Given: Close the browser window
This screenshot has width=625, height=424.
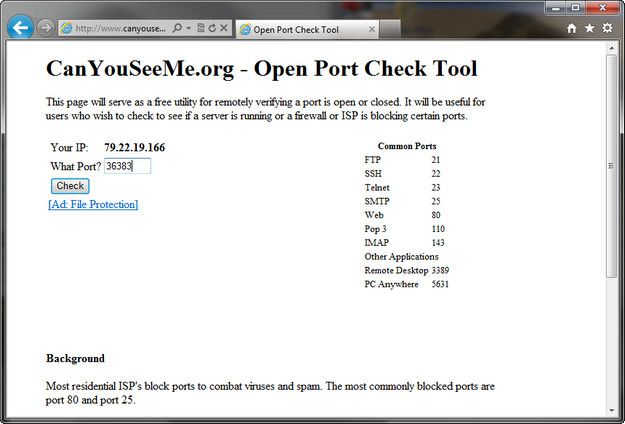Looking at the screenshot, I should [602, 8].
